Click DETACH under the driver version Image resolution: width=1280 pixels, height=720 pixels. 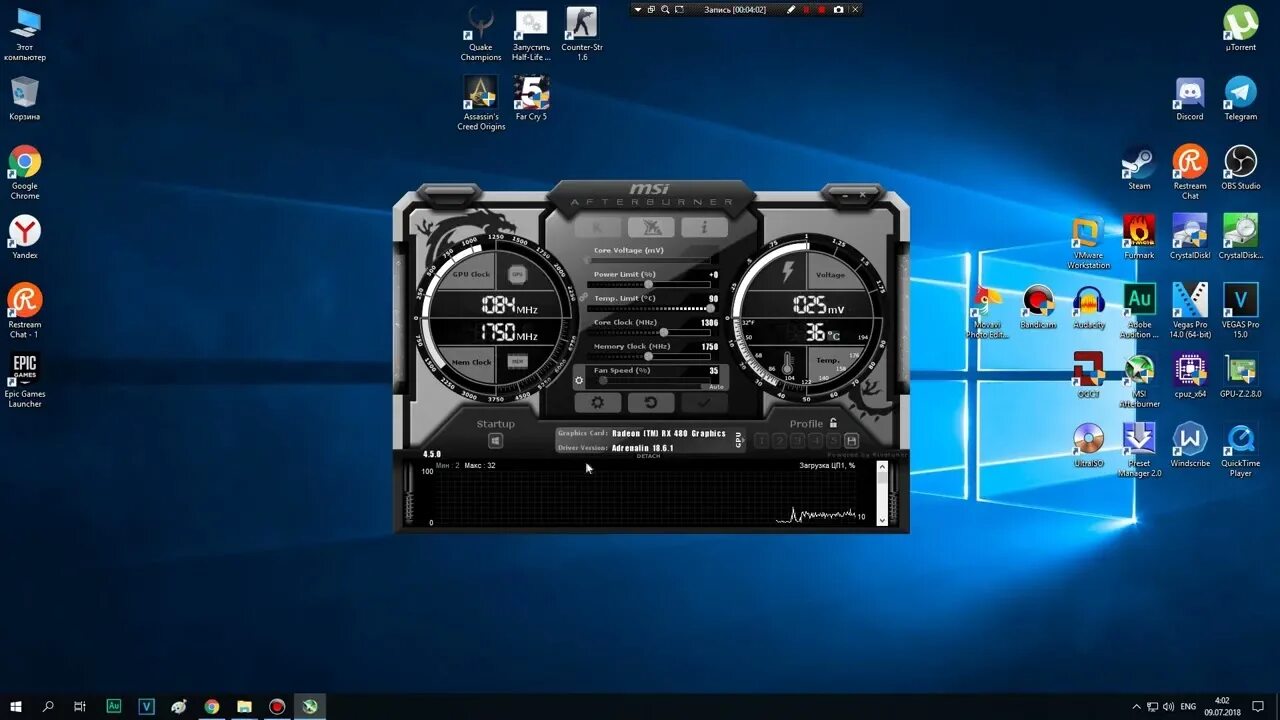coord(648,456)
